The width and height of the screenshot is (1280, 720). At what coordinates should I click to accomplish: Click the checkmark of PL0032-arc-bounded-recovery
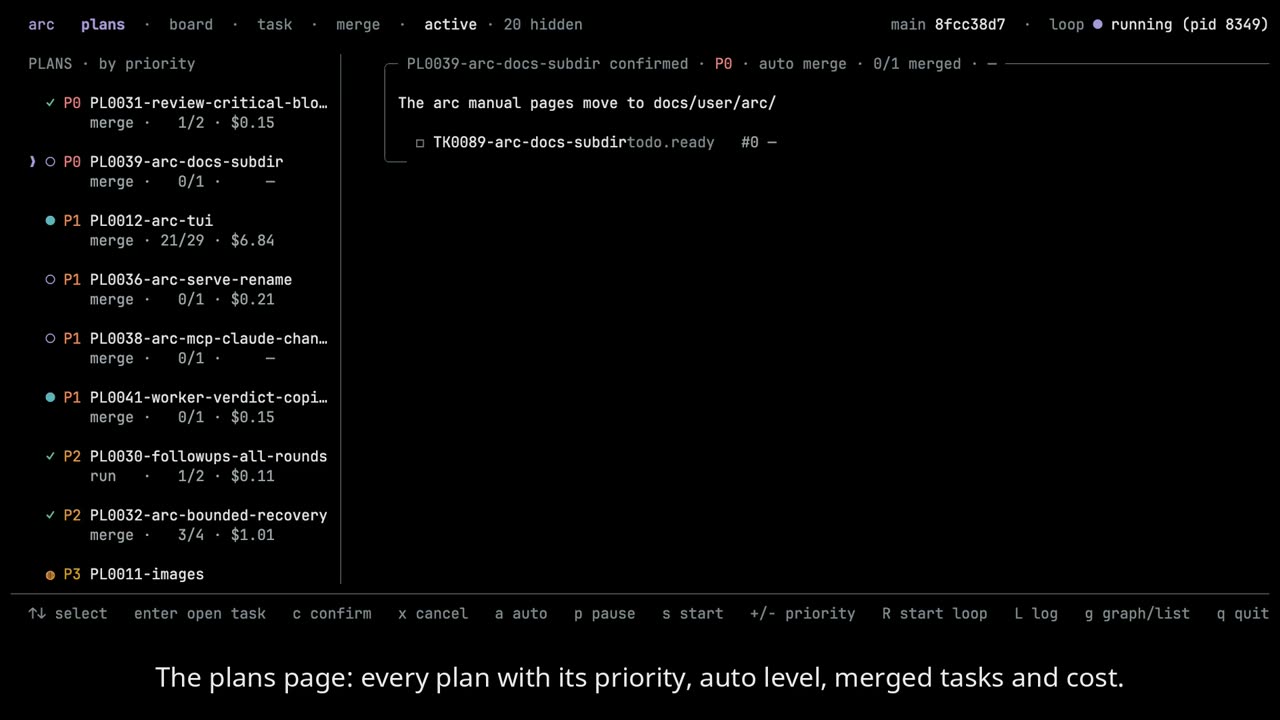[x=50, y=516]
